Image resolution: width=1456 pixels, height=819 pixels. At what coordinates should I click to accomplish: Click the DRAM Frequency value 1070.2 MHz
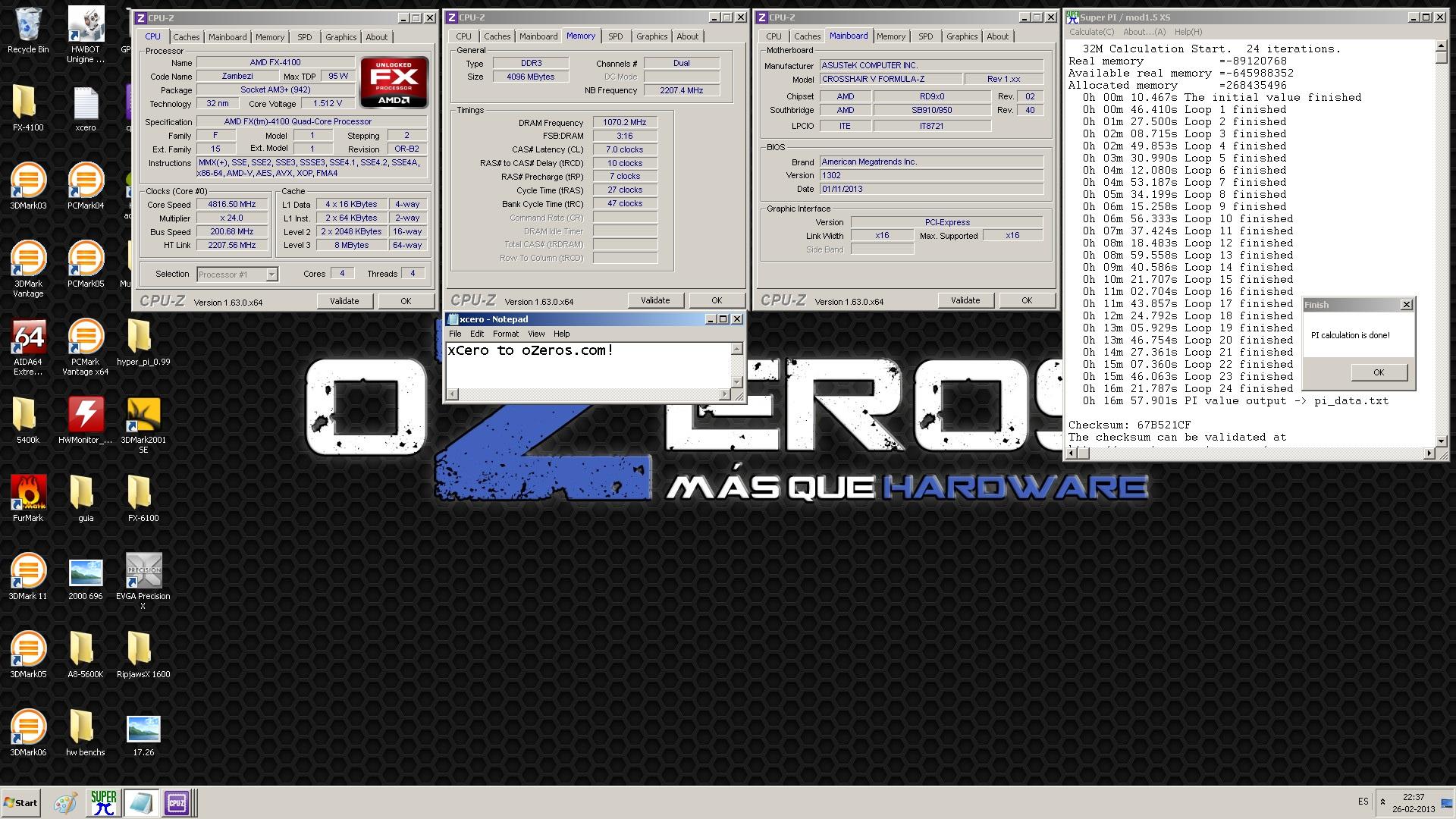[625, 123]
